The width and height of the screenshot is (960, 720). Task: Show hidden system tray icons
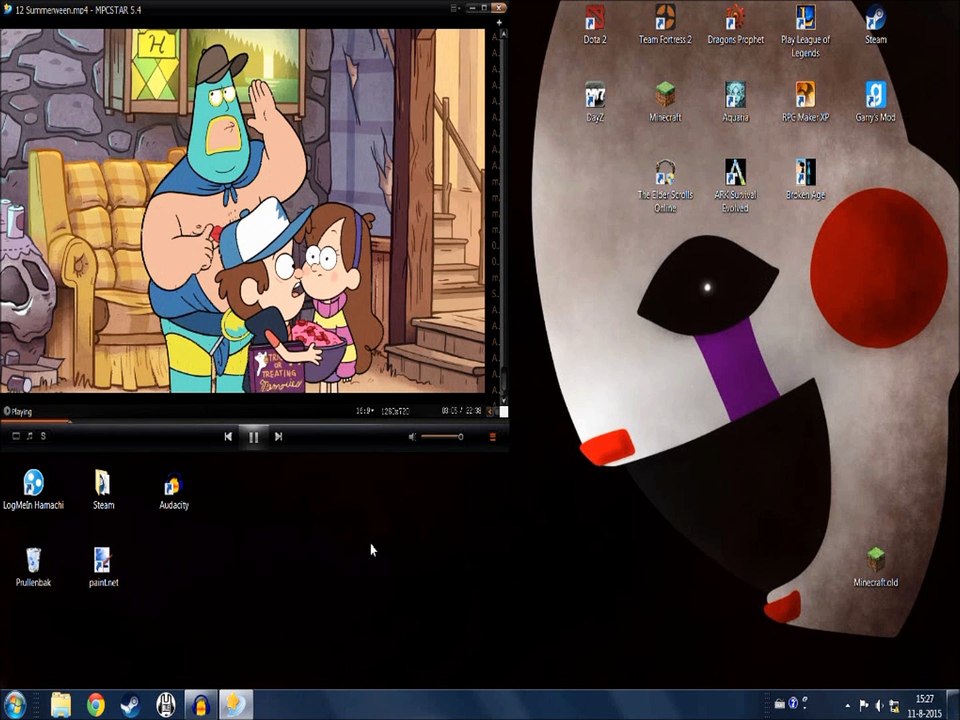coord(848,706)
